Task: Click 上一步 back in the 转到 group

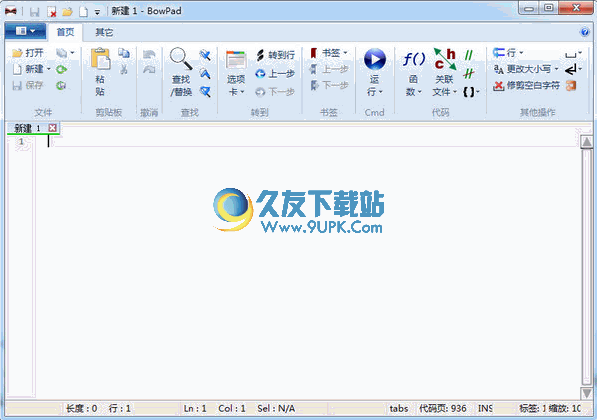Action: tap(275, 73)
